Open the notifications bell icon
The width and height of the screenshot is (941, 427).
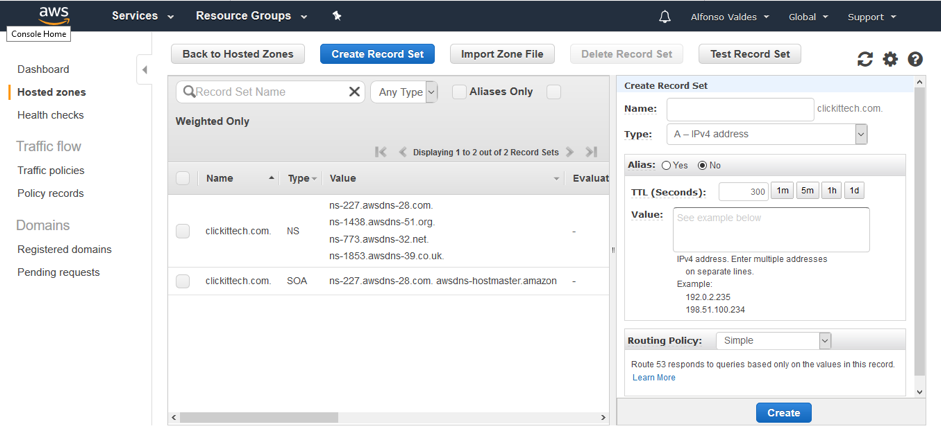[665, 17]
